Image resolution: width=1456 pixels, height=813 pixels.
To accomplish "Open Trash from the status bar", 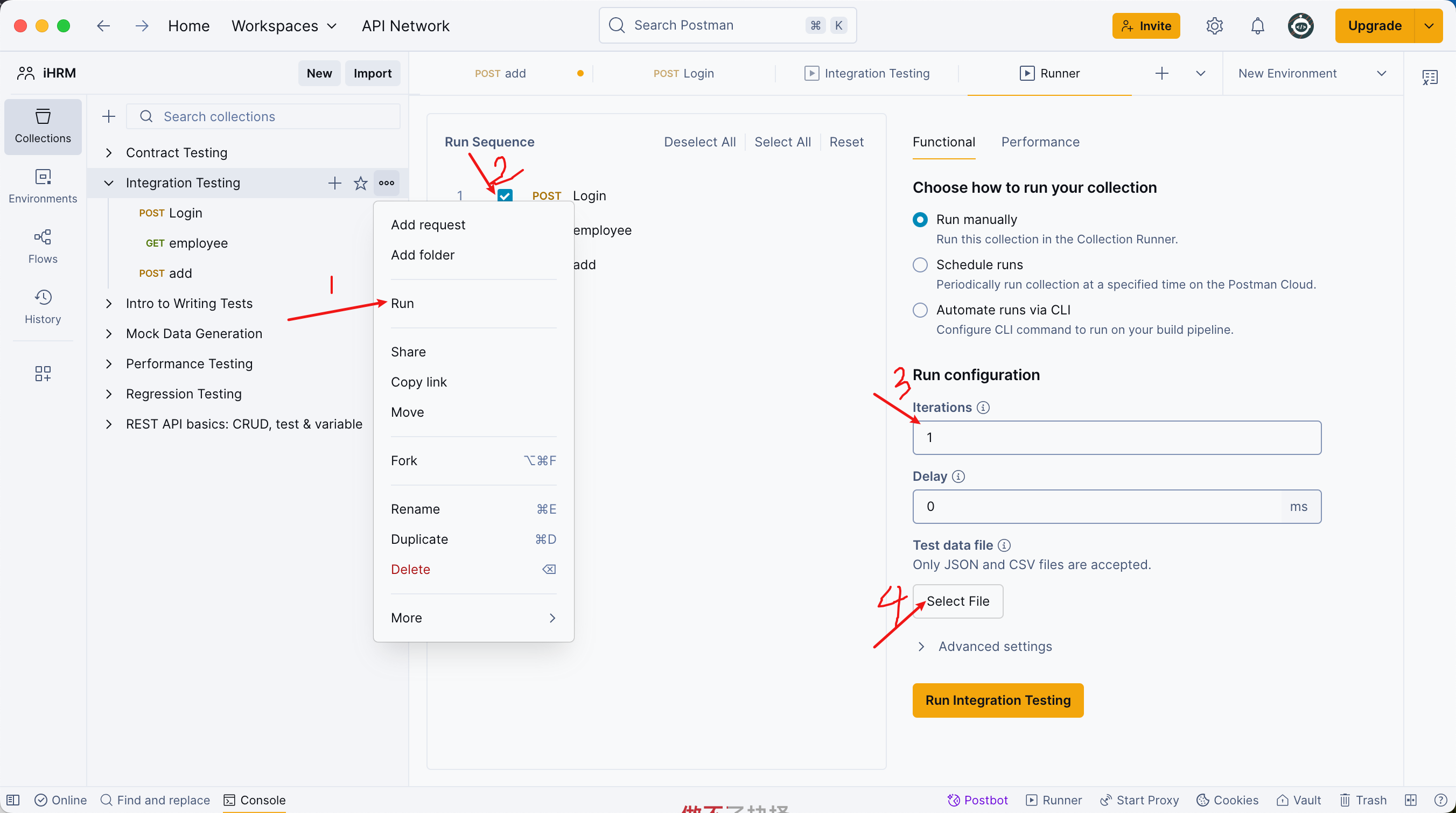I will coord(1363,800).
